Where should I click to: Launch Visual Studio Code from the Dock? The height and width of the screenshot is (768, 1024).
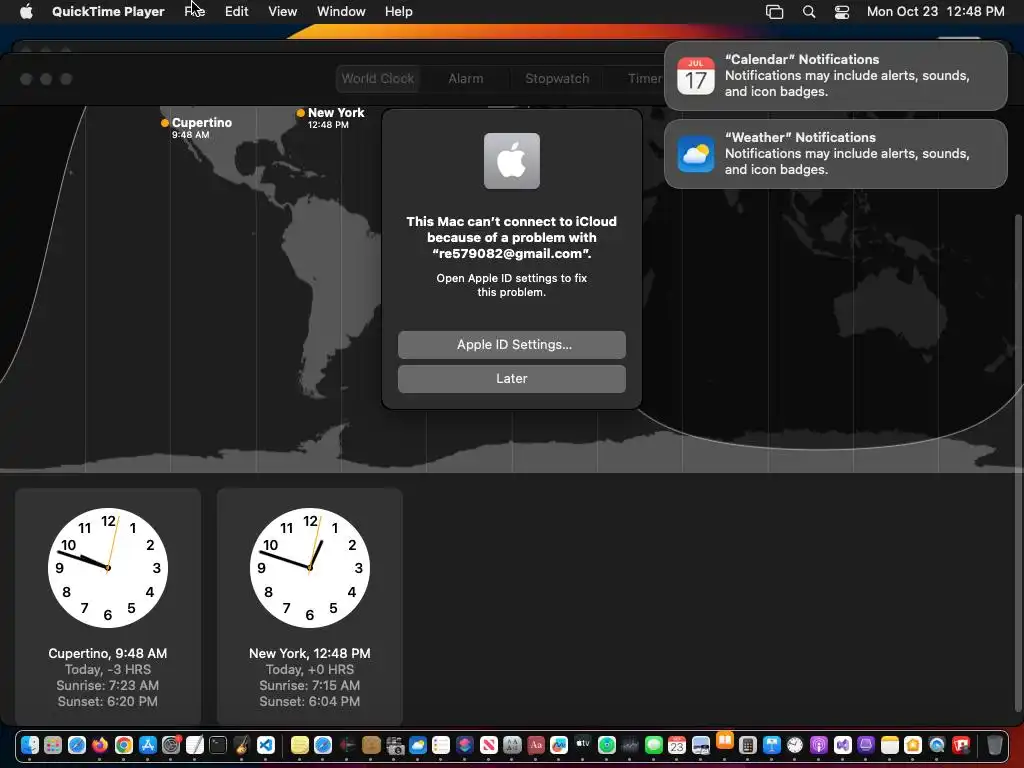point(266,744)
